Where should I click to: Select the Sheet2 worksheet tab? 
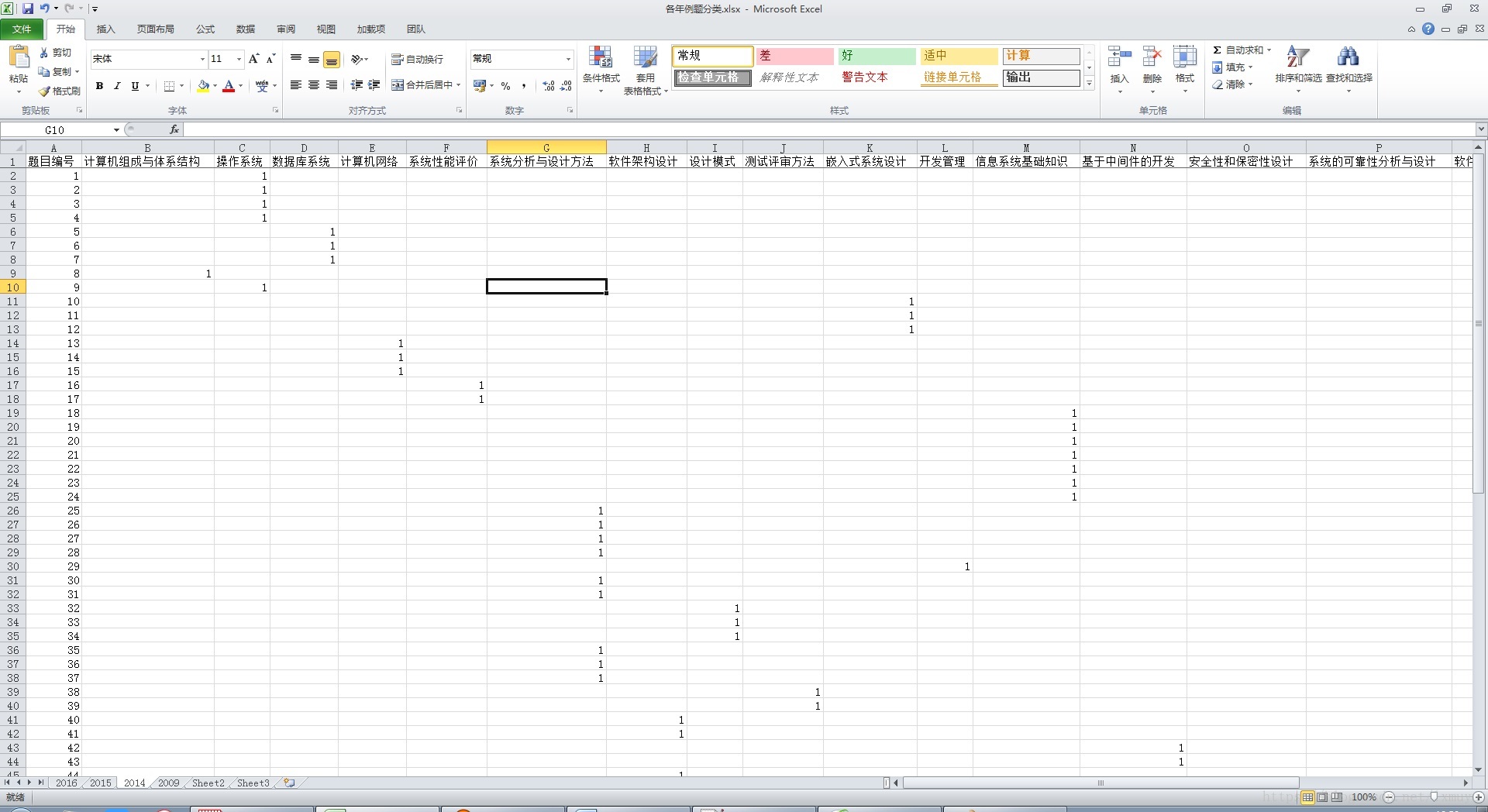click(208, 783)
